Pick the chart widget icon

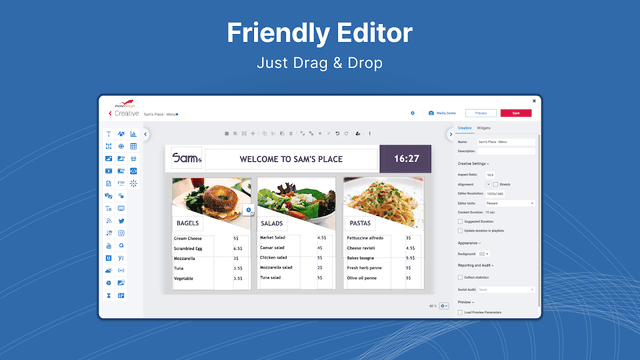[133, 134]
